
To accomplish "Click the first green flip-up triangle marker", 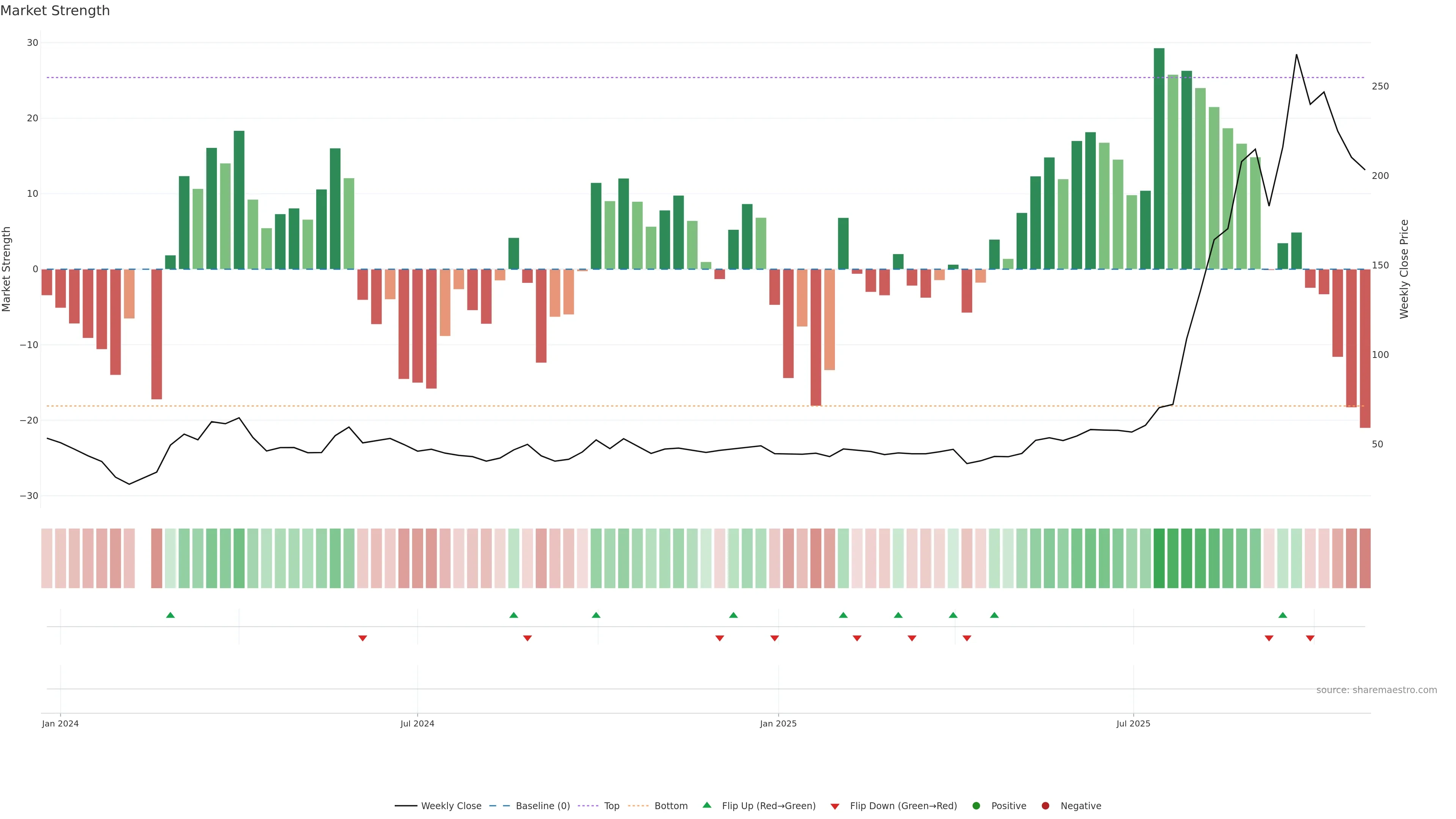I will tap(170, 615).
